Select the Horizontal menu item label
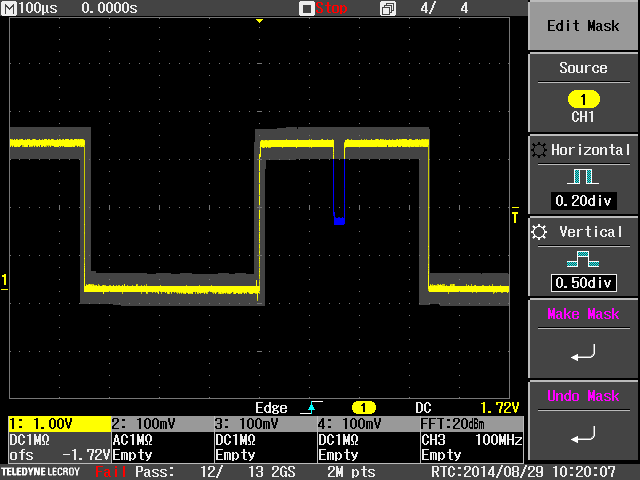 591,150
